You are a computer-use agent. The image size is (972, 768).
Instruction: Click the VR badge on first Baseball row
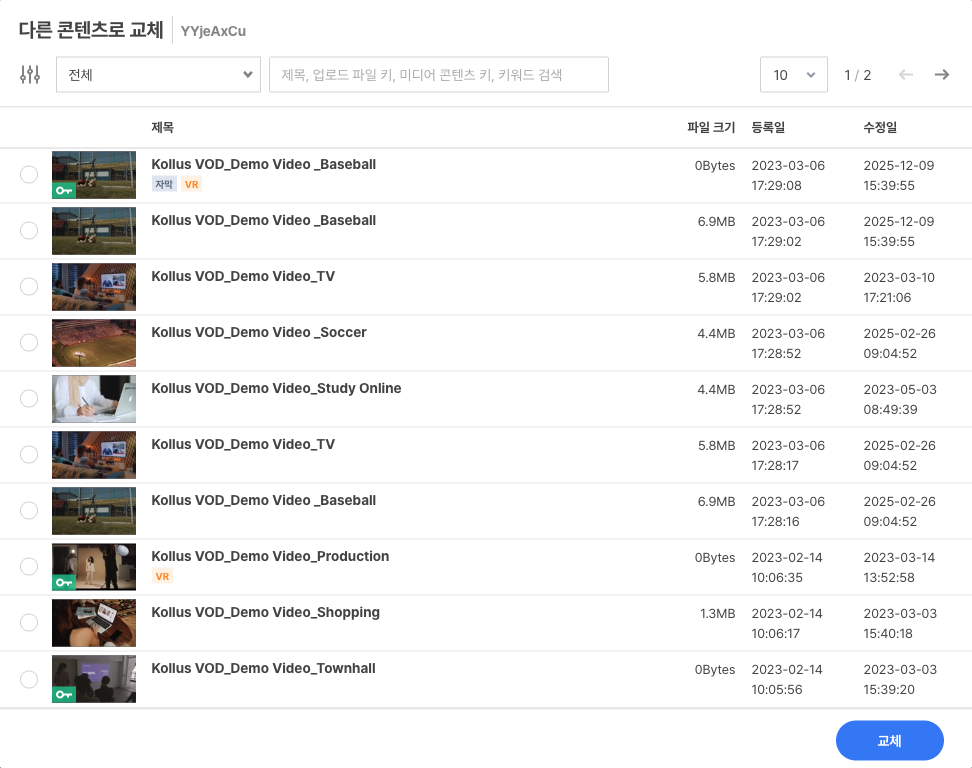point(190,184)
